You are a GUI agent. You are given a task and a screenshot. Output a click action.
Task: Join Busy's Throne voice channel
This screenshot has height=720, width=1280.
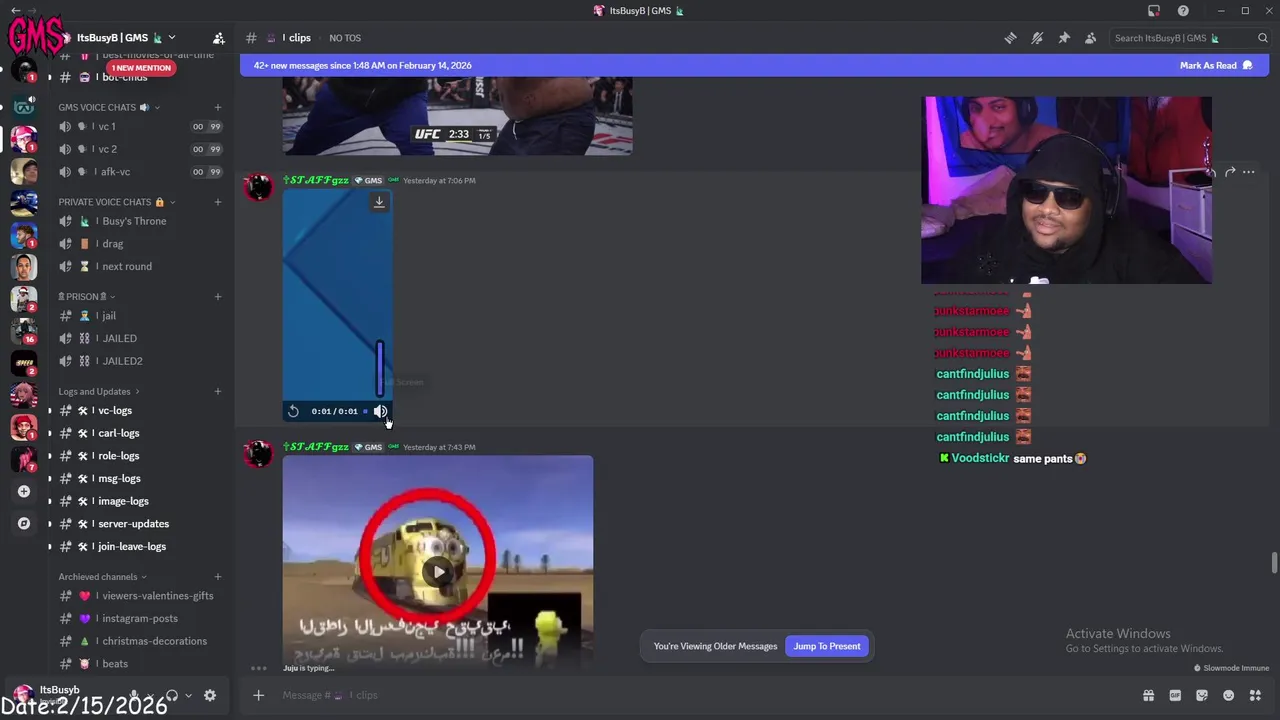point(138,221)
